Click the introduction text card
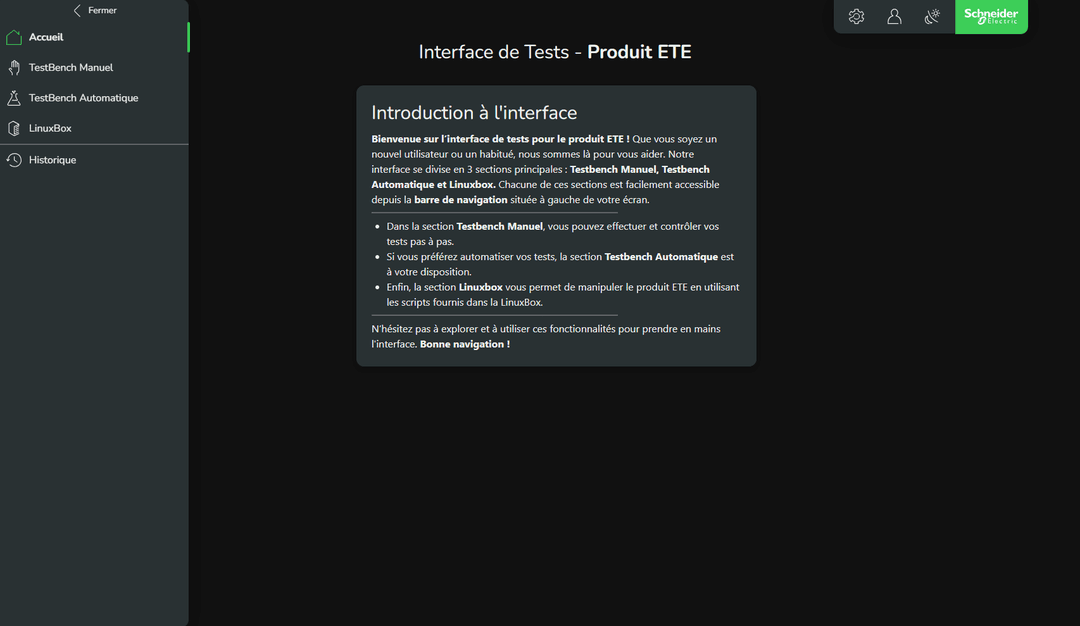This screenshot has height=626, width=1080. tap(556, 225)
